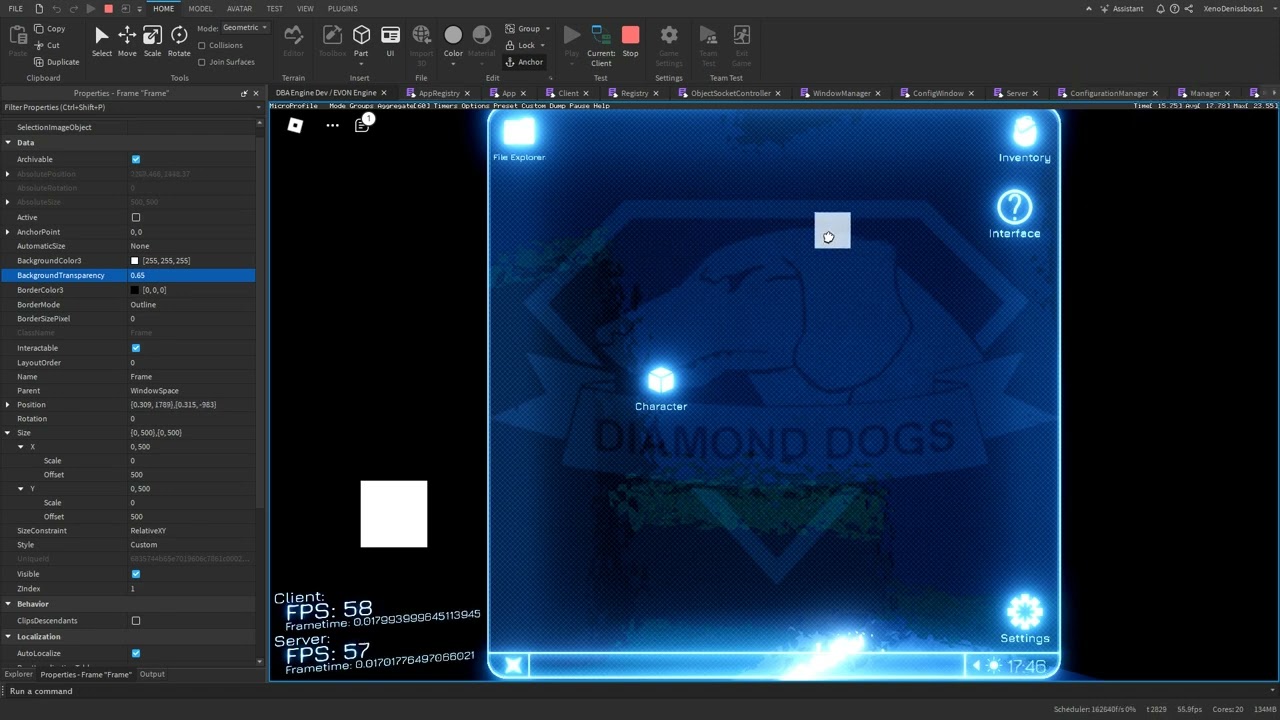Collapse the Localization section
The height and width of the screenshot is (720, 1280).
8,637
